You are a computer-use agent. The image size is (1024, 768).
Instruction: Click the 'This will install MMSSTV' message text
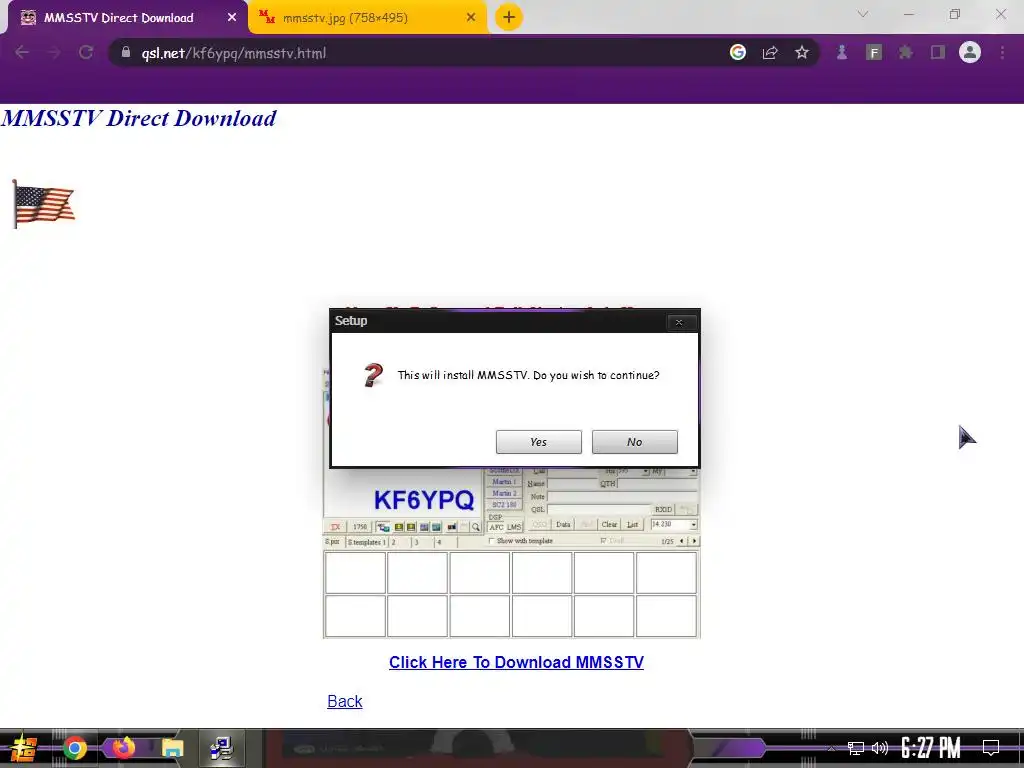click(528, 376)
